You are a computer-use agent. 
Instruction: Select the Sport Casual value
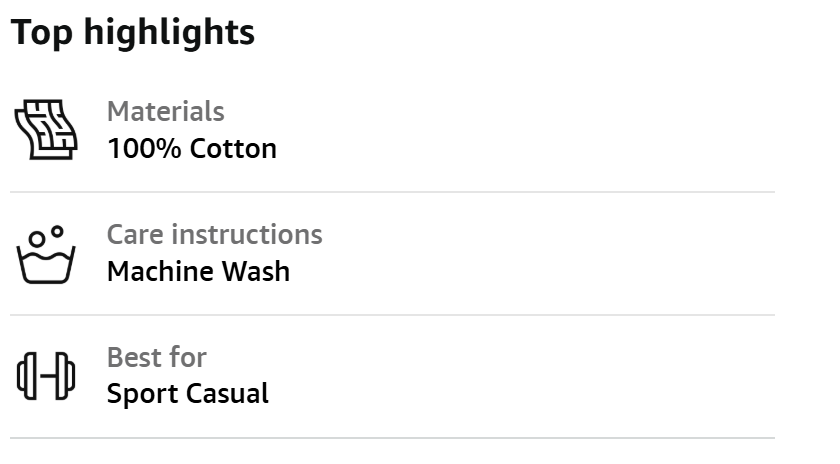[x=187, y=393]
